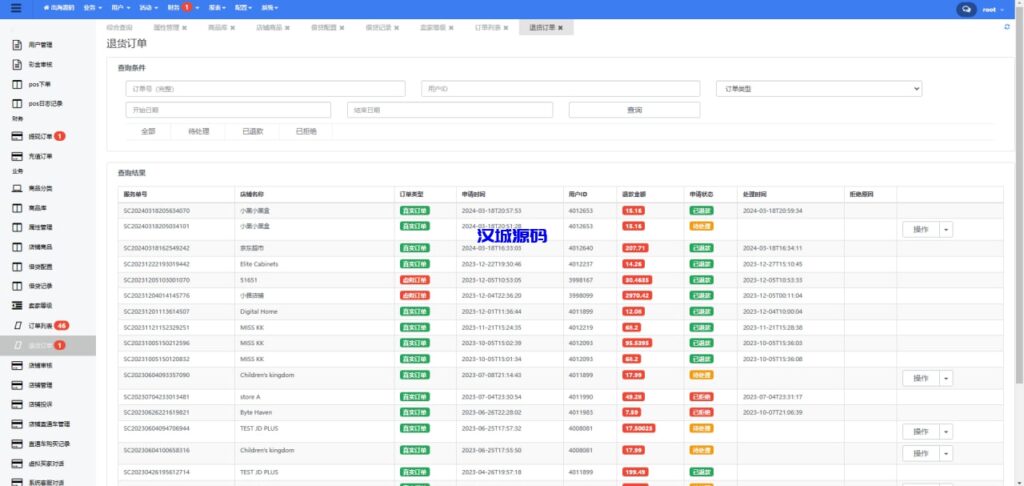Viewport: 1024px width, 486px height.
Task: Switch to the 综合查询 tab
Action: 120,28
